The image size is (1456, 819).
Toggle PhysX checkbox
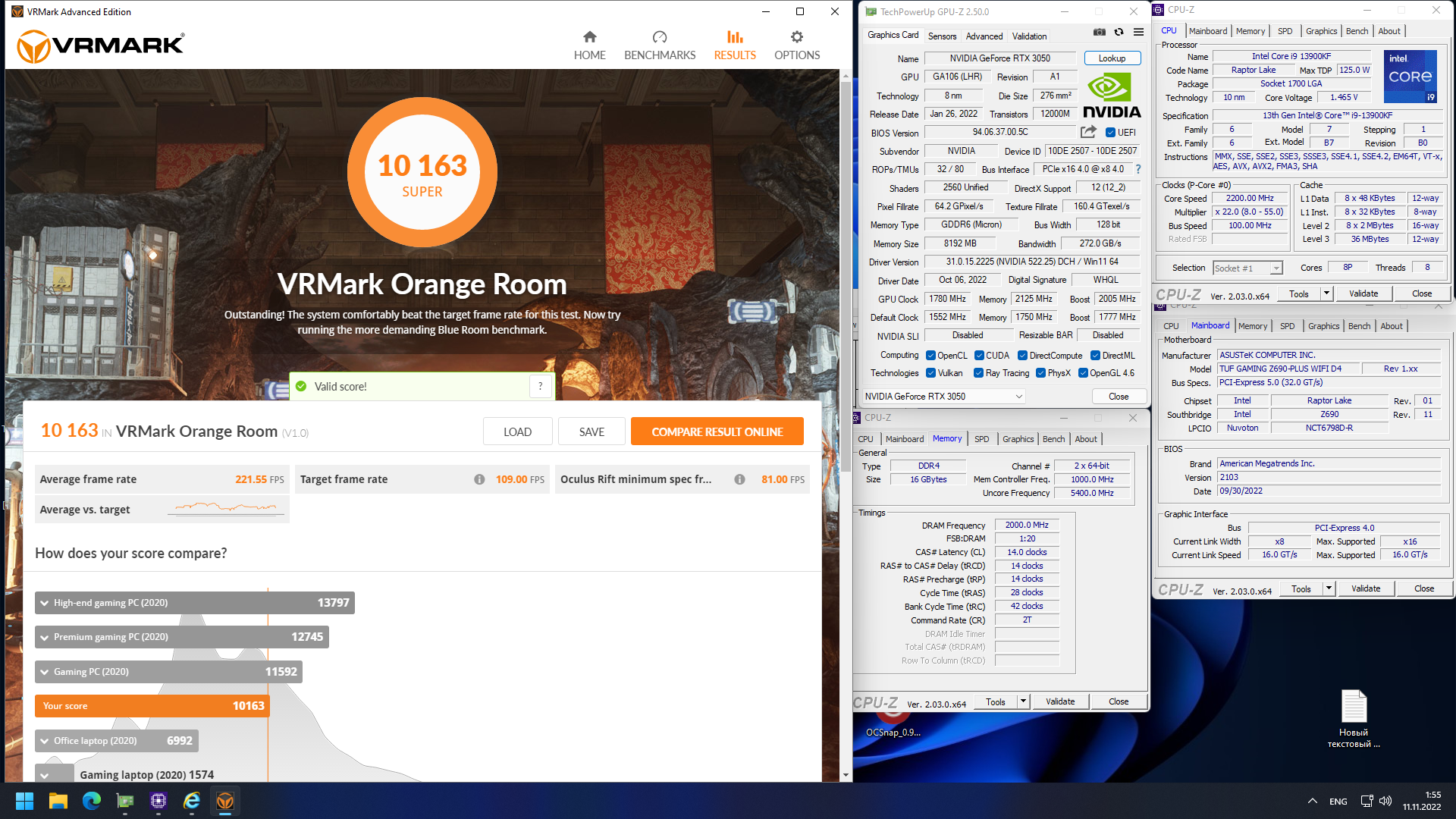tap(1041, 373)
